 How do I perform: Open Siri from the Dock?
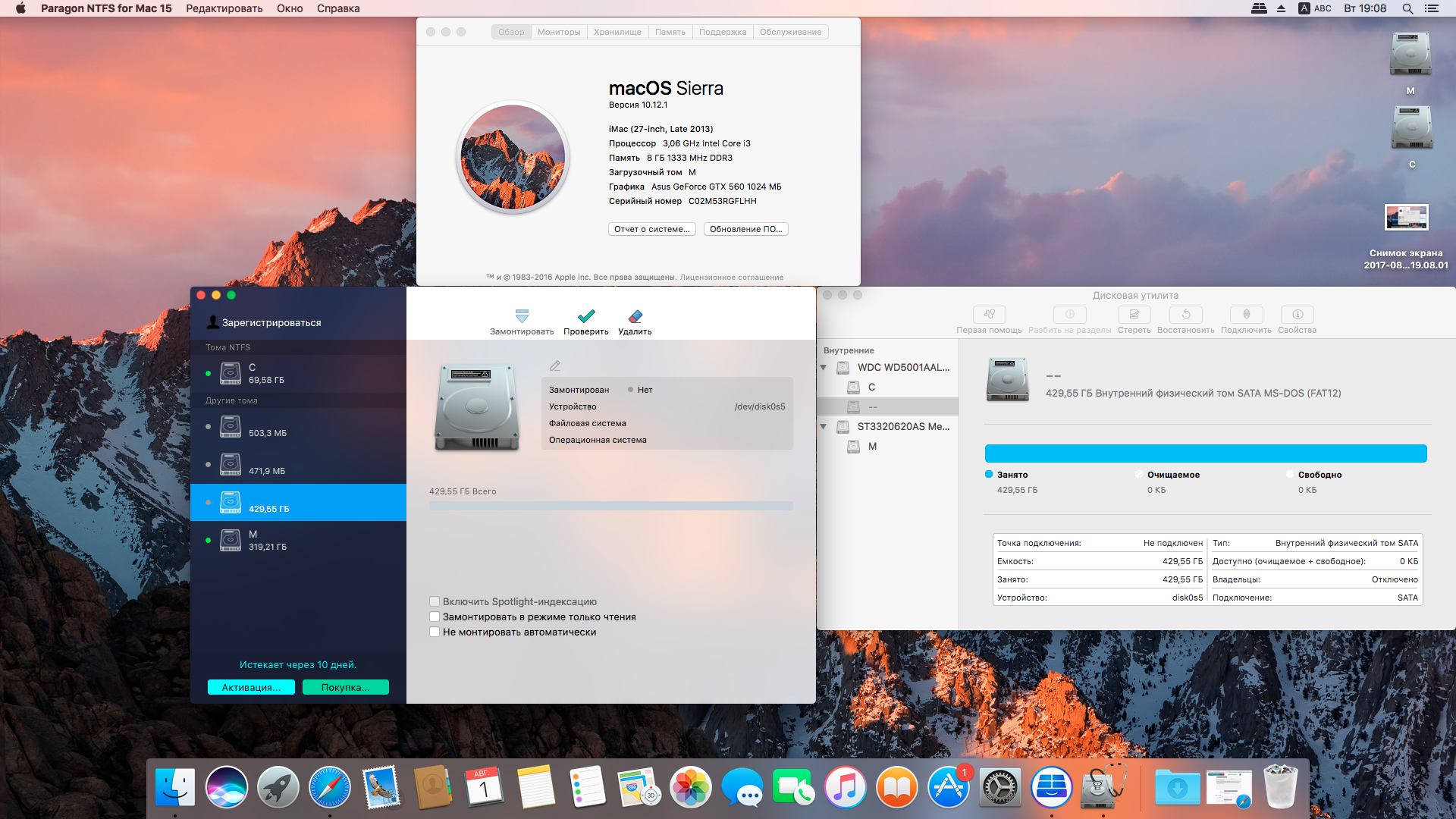(x=226, y=787)
